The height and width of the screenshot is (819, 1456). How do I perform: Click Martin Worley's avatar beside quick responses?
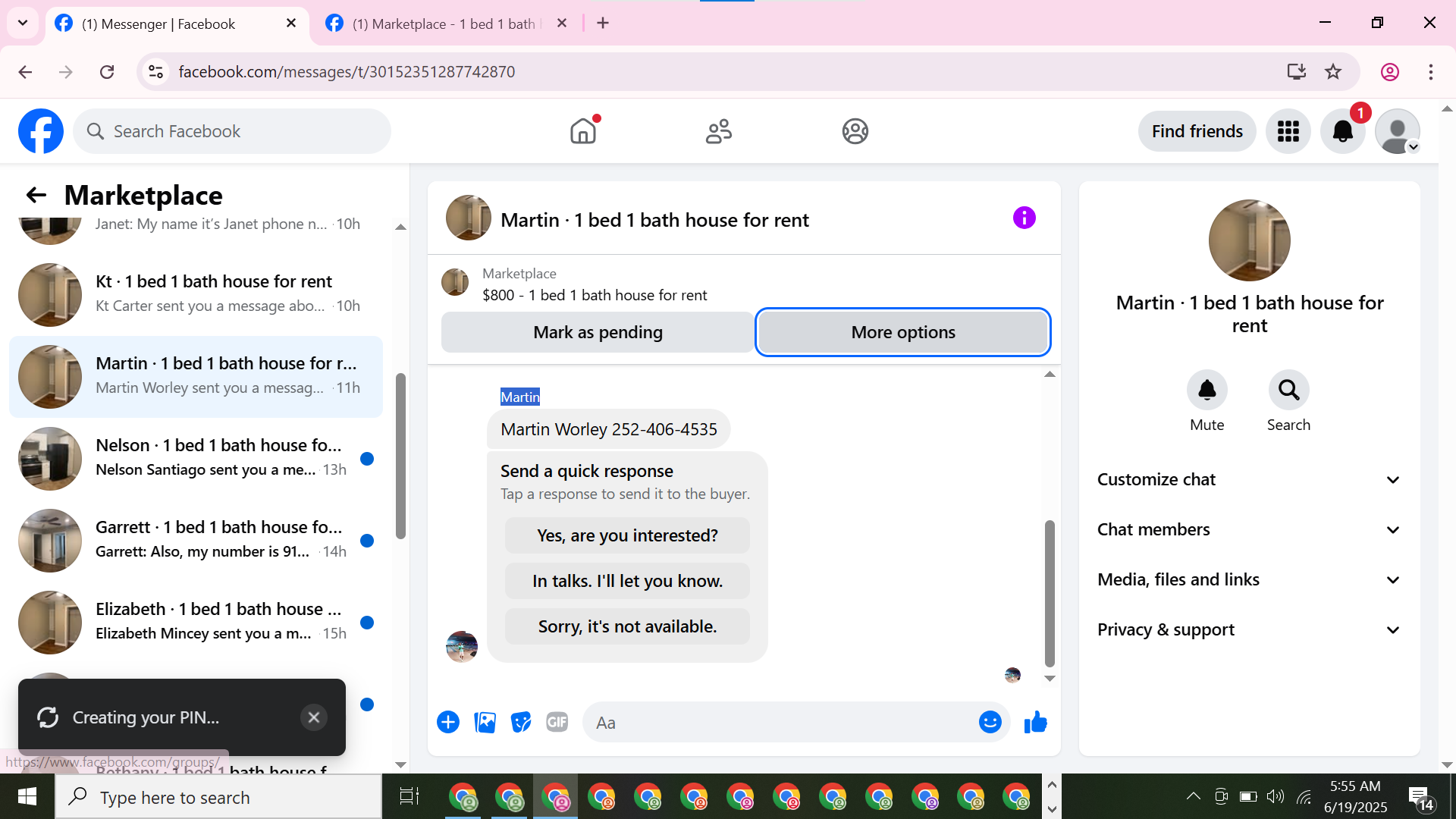[x=461, y=647]
